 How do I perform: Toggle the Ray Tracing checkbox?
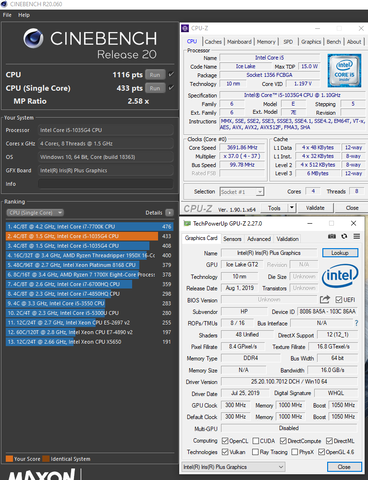point(256,452)
